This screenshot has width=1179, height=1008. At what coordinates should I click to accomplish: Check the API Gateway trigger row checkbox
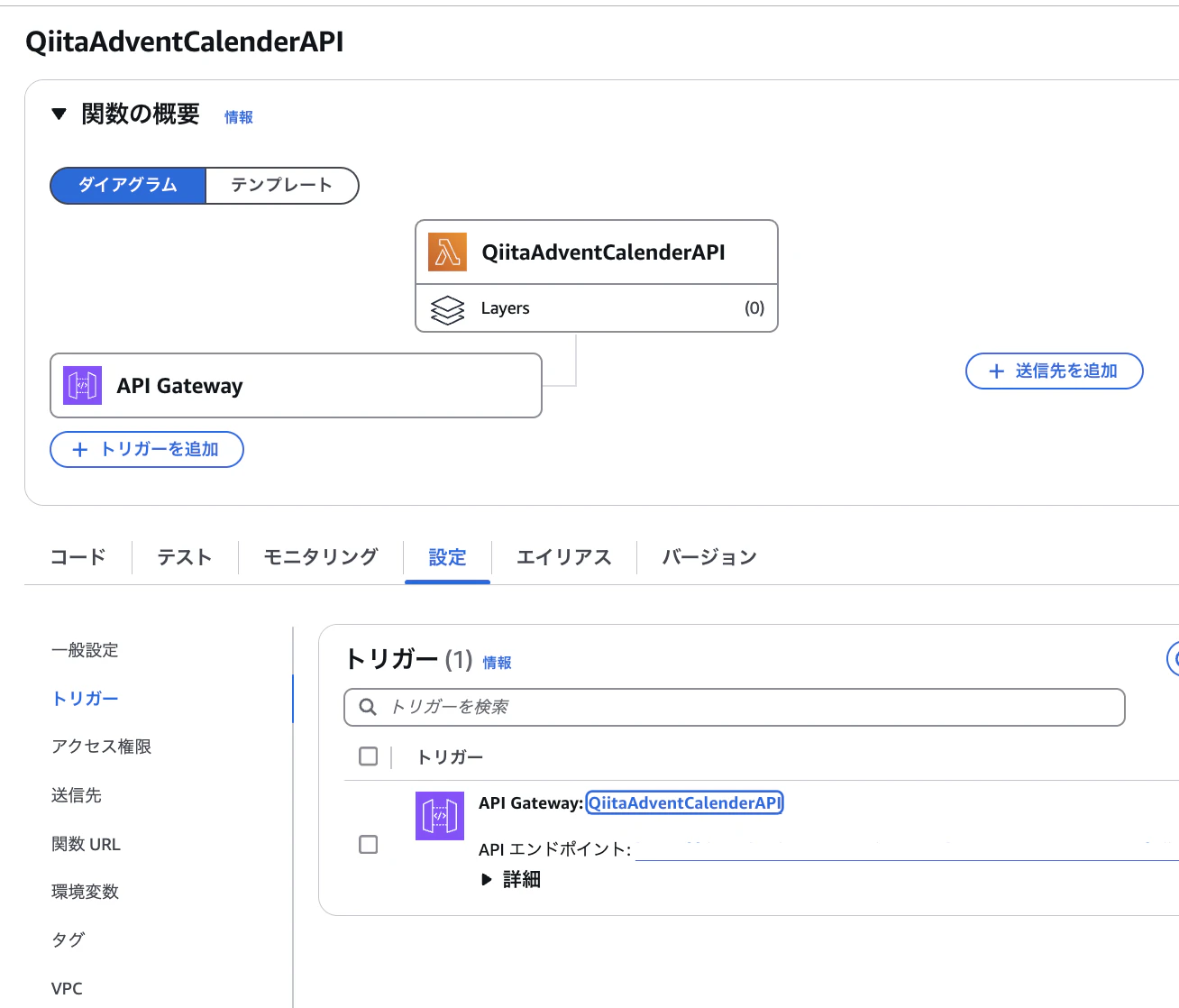coord(369,845)
